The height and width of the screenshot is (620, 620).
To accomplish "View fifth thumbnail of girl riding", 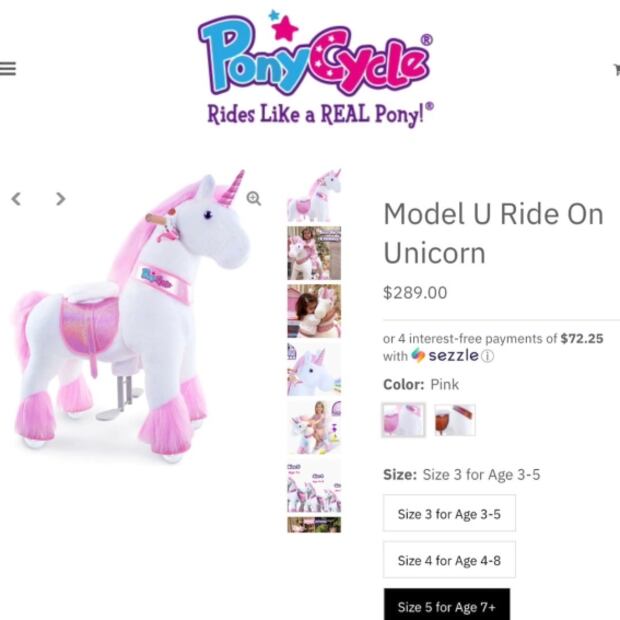I will pos(314,427).
